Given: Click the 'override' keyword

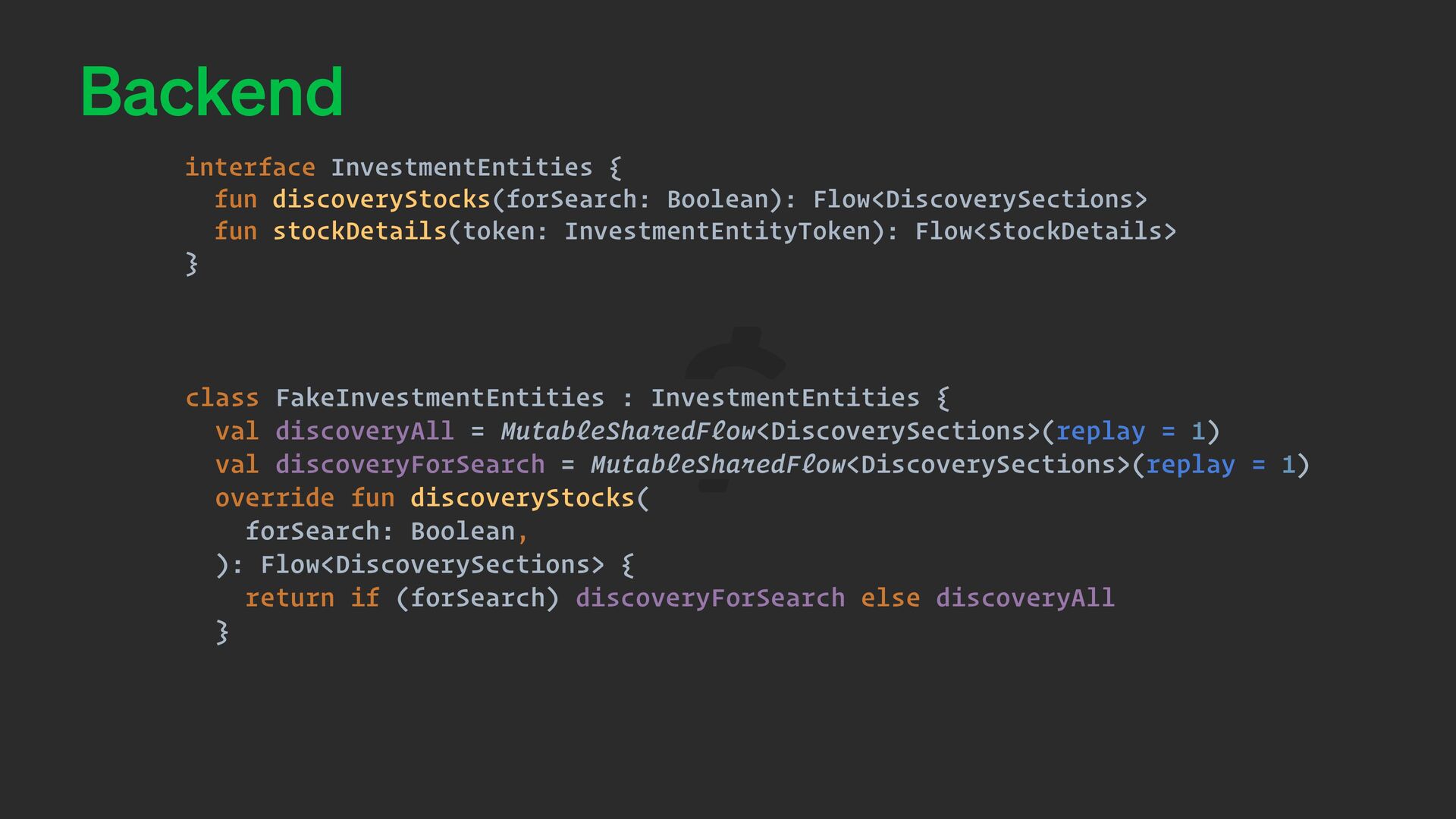Looking at the screenshot, I should pyautogui.click(x=274, y=498).
